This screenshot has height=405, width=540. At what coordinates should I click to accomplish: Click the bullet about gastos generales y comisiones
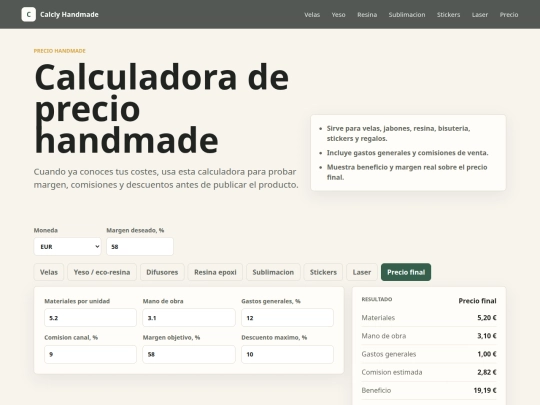tap(407, 153)
